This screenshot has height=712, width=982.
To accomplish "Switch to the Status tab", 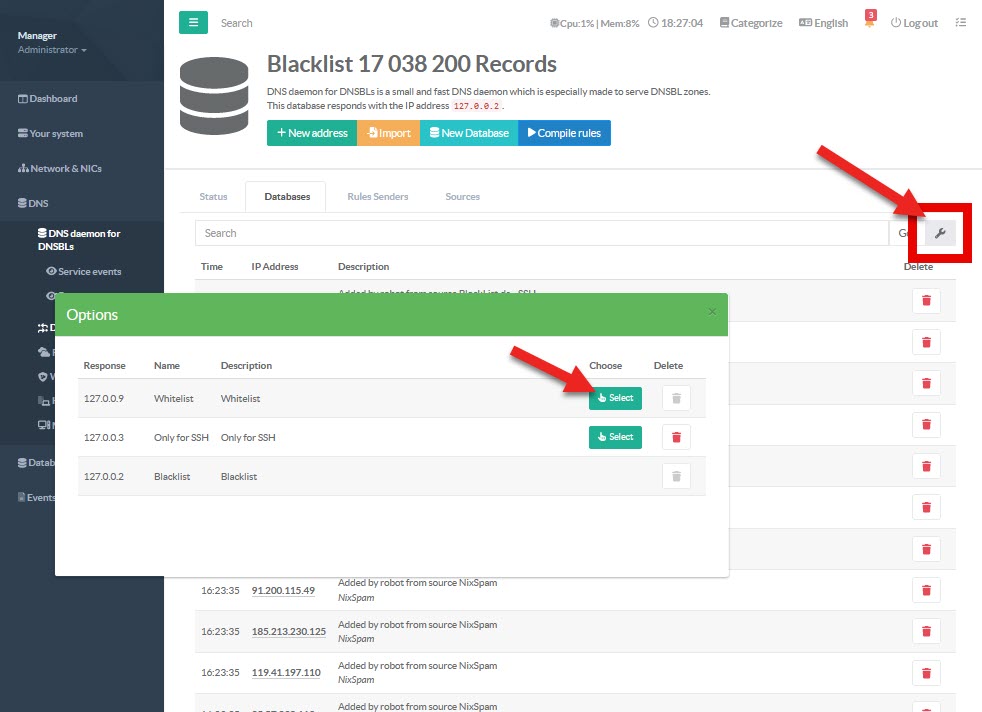I will 213,197.
